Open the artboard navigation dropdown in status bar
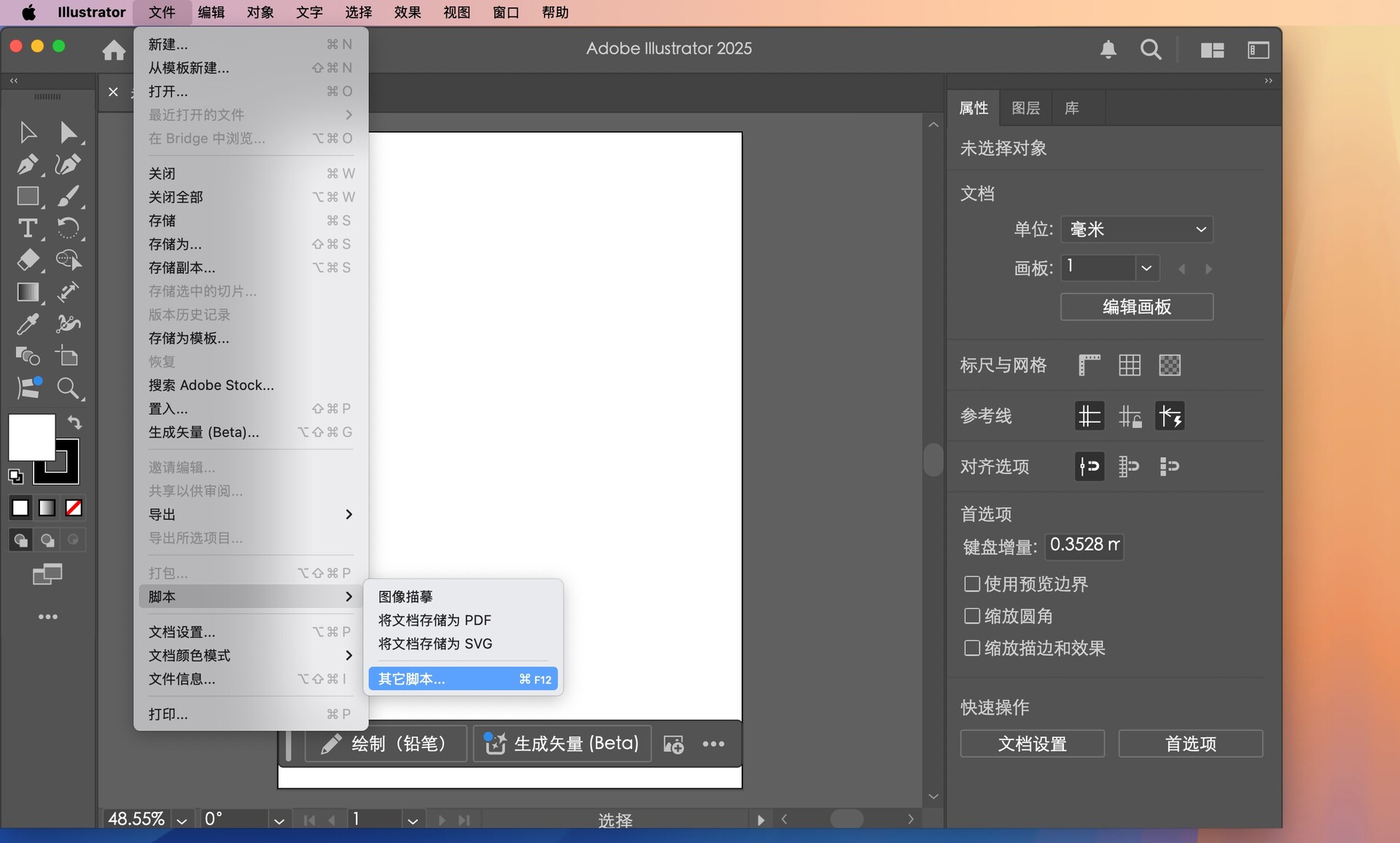 [x=413, y=820]
